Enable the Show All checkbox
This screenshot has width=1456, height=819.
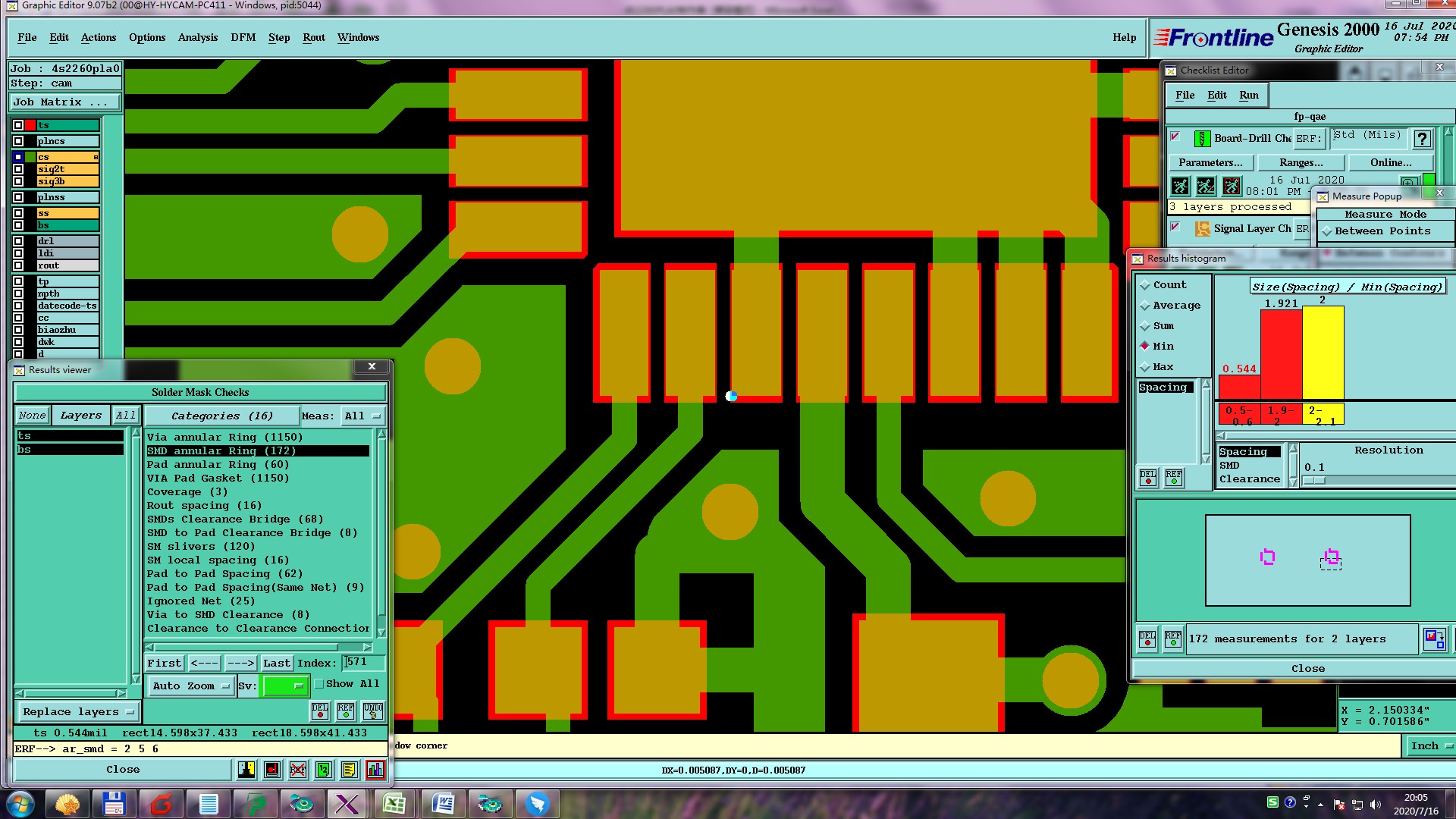coord(319,684)
